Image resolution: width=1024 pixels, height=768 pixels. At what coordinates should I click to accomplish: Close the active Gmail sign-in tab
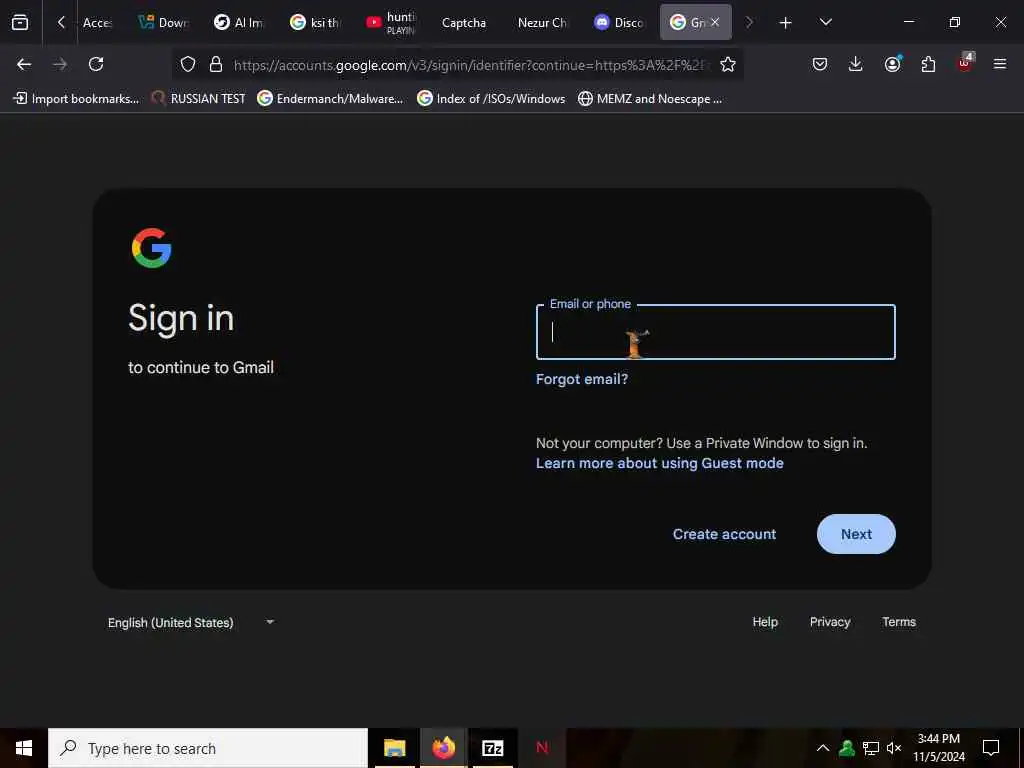point(715,22)
